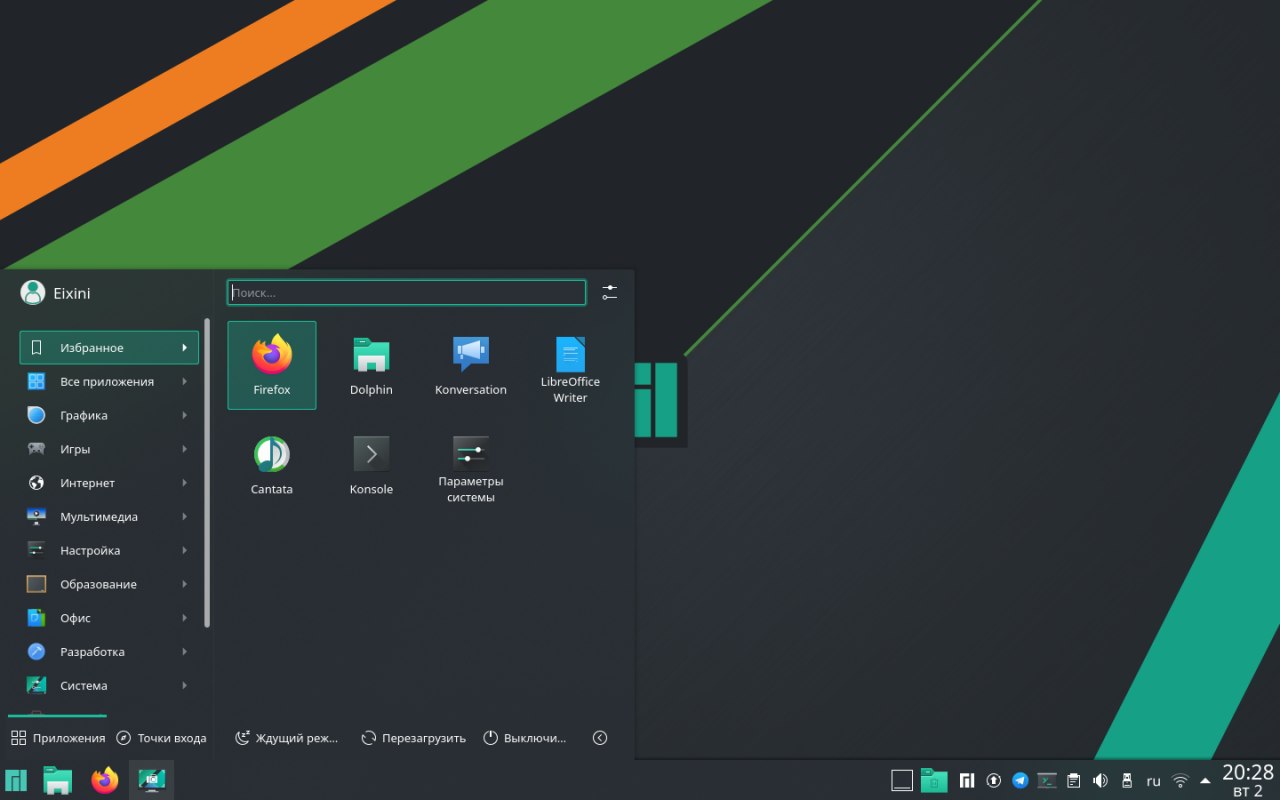This screenshot has width=1280, height=800.
Task: Click the Manjaro tray icon
Action: [967, 780]
